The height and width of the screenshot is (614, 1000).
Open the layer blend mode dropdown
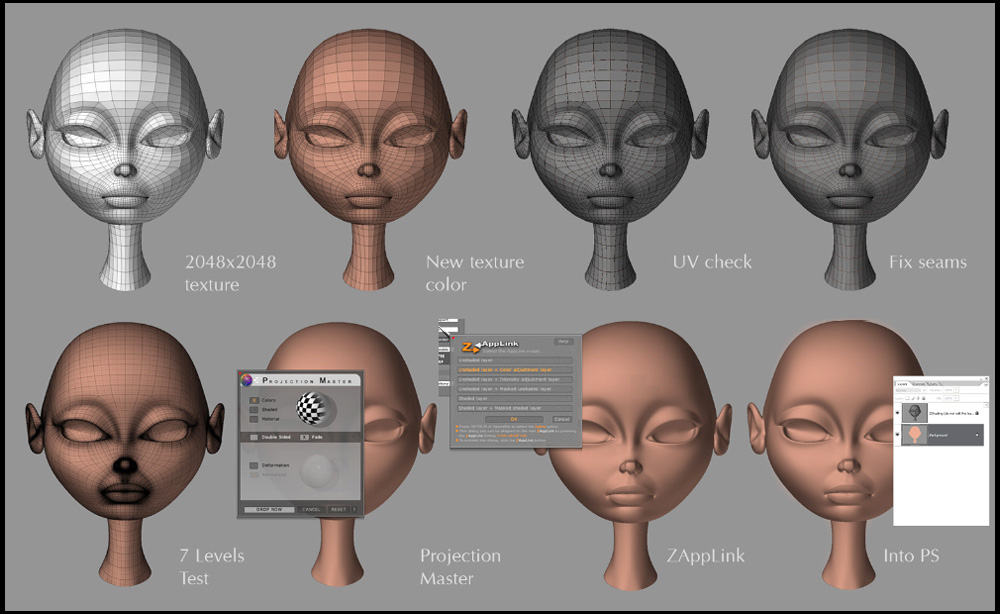click(x=912, y=391)
